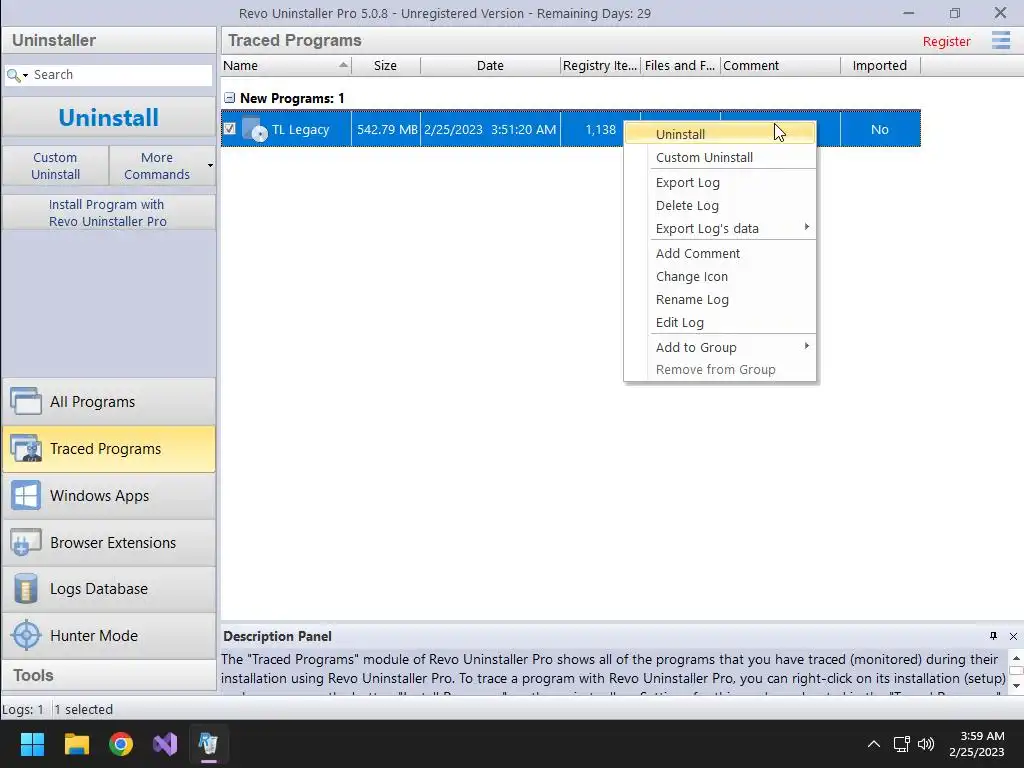
Task: Open the All Programs section
Action: click(x=108, y=402)
